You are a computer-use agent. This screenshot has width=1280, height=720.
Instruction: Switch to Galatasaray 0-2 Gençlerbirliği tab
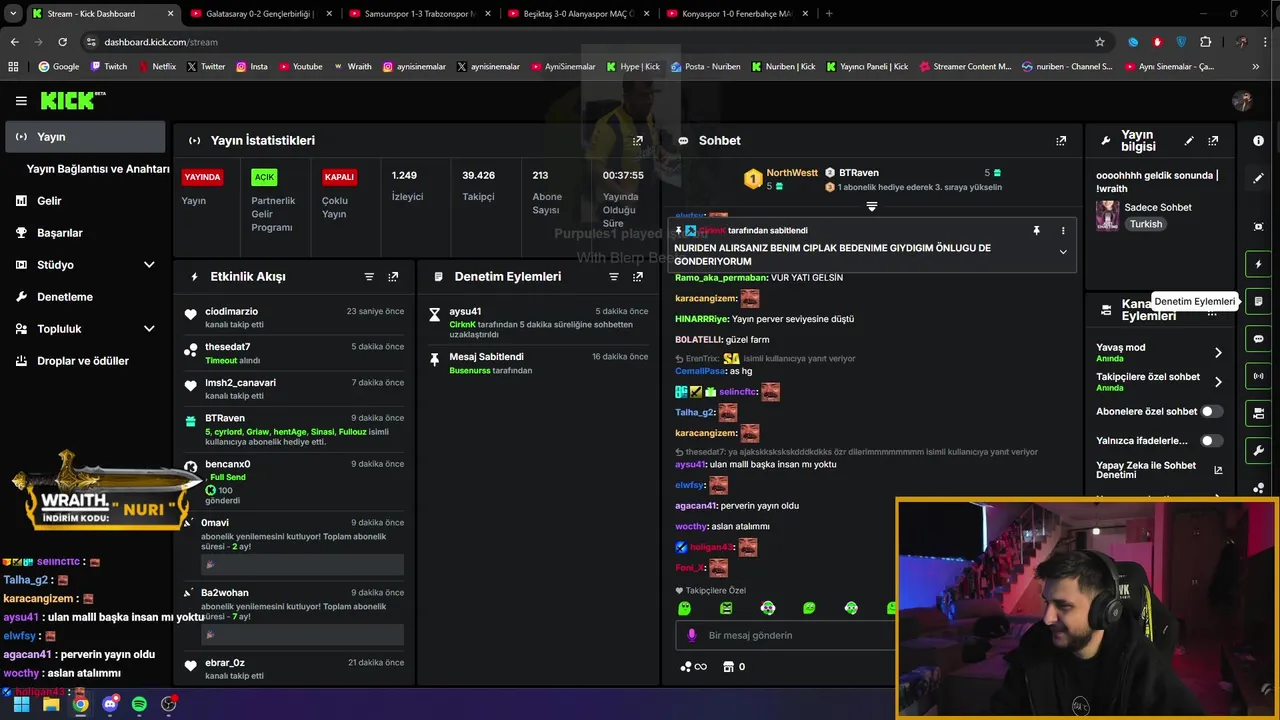pos(258,14)
